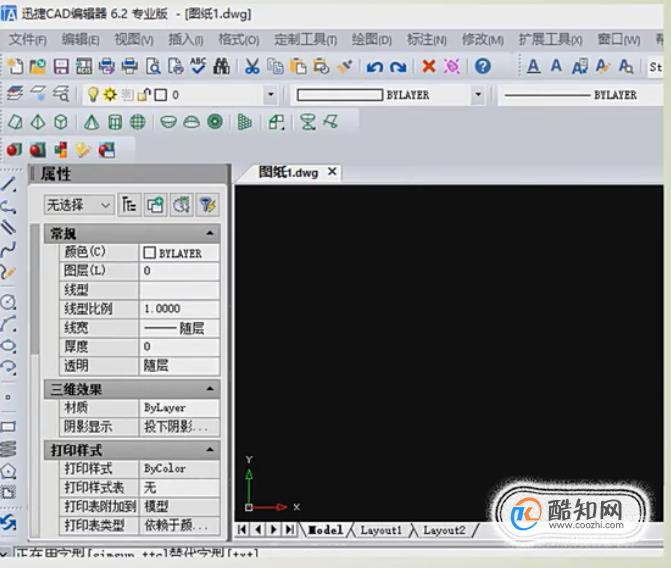Jump to last layout tab arrow
Screen dimensions: 671x568
[290, 529]
